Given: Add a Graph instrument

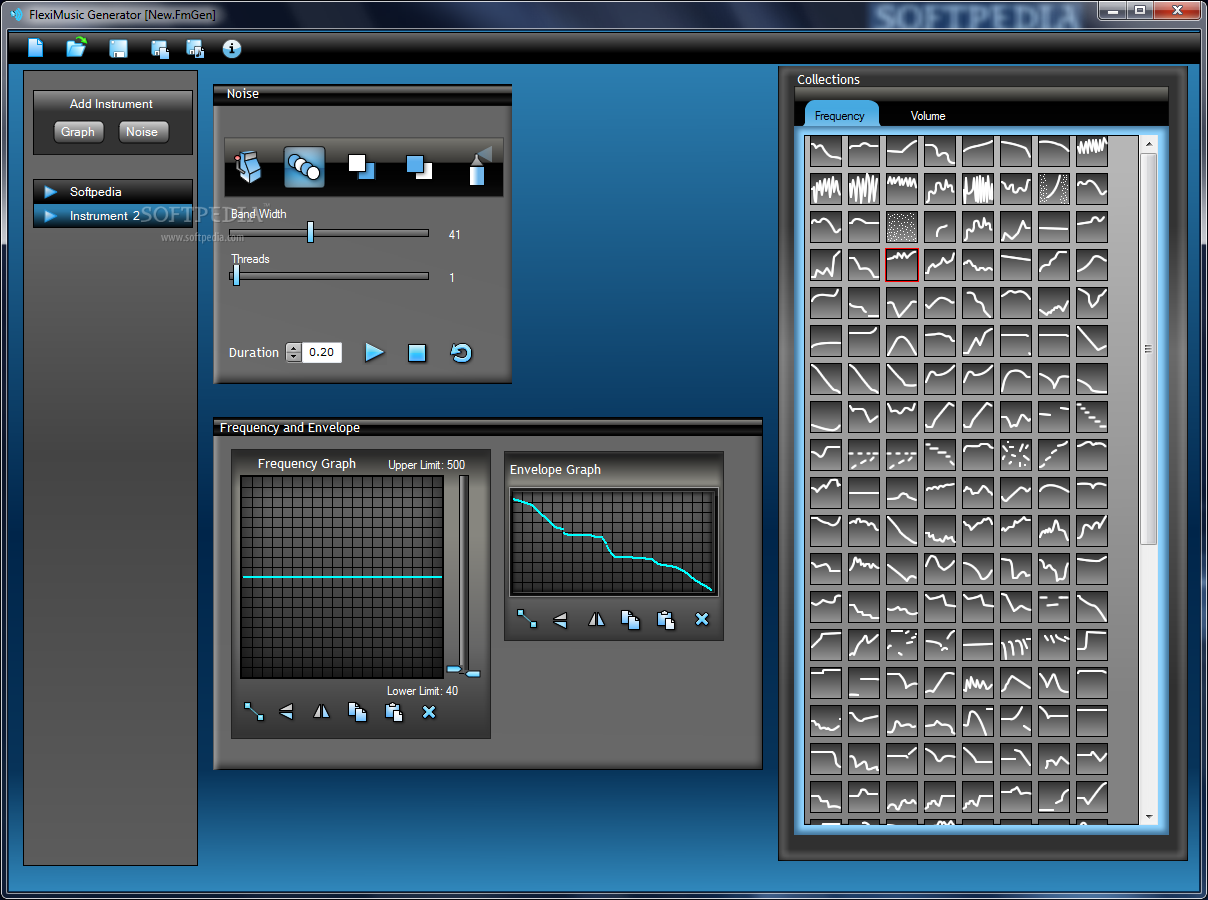Looking at the screenshot, I should pos(78,132).
